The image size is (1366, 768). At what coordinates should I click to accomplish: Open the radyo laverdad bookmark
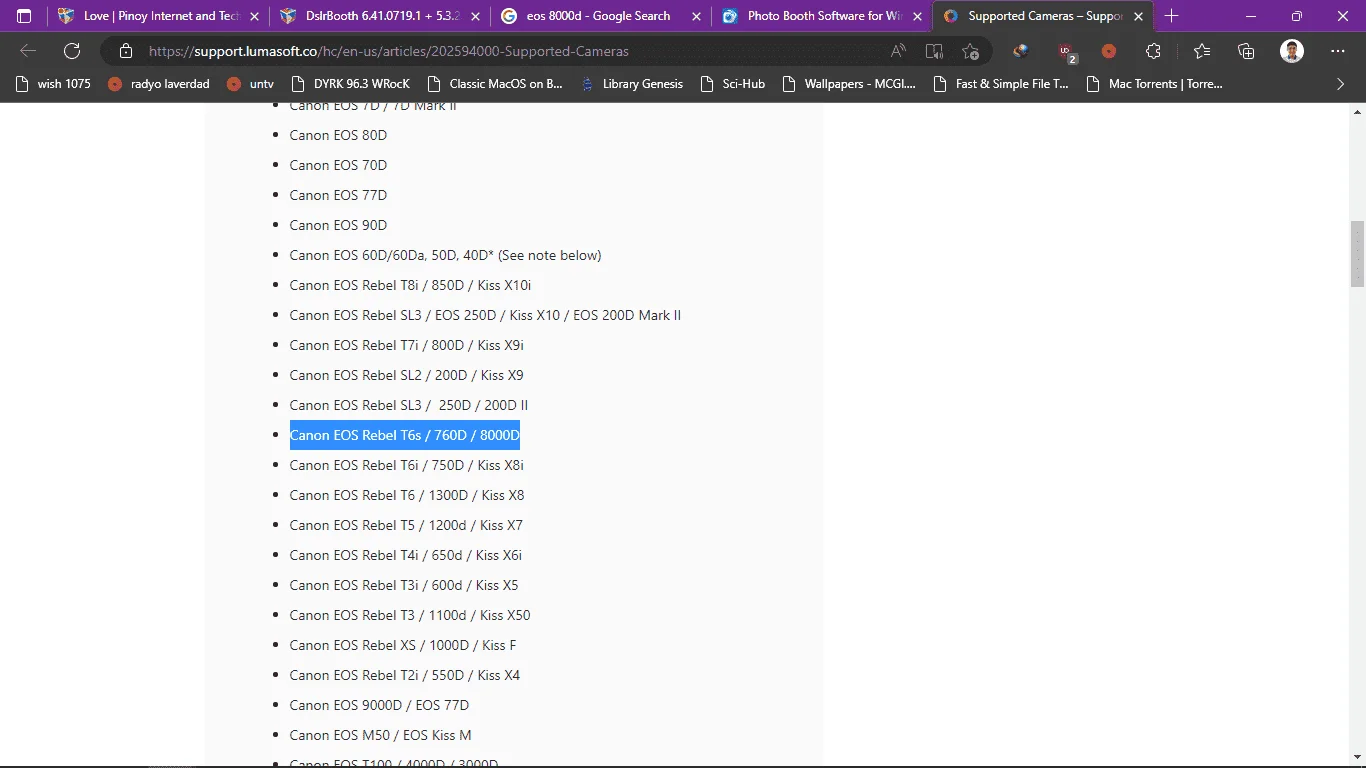point(159,84)
